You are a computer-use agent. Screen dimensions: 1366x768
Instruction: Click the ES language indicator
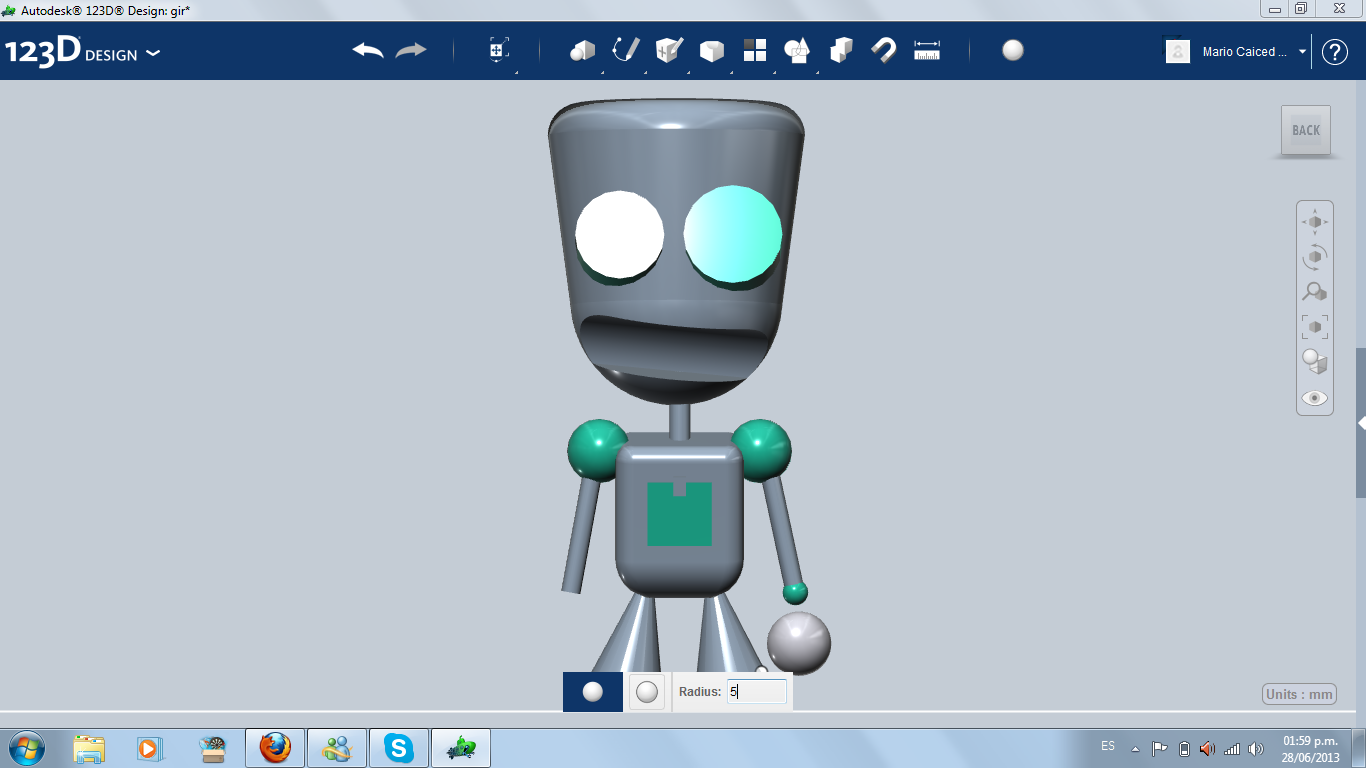click(x=1108, y=746)
